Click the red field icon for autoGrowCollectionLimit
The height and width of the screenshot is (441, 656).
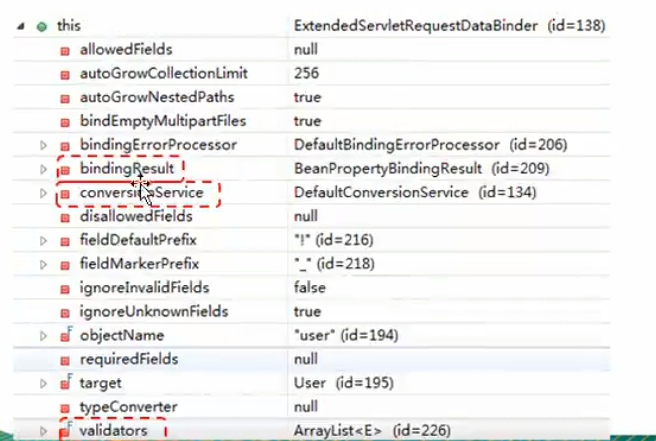click(65, 75)
